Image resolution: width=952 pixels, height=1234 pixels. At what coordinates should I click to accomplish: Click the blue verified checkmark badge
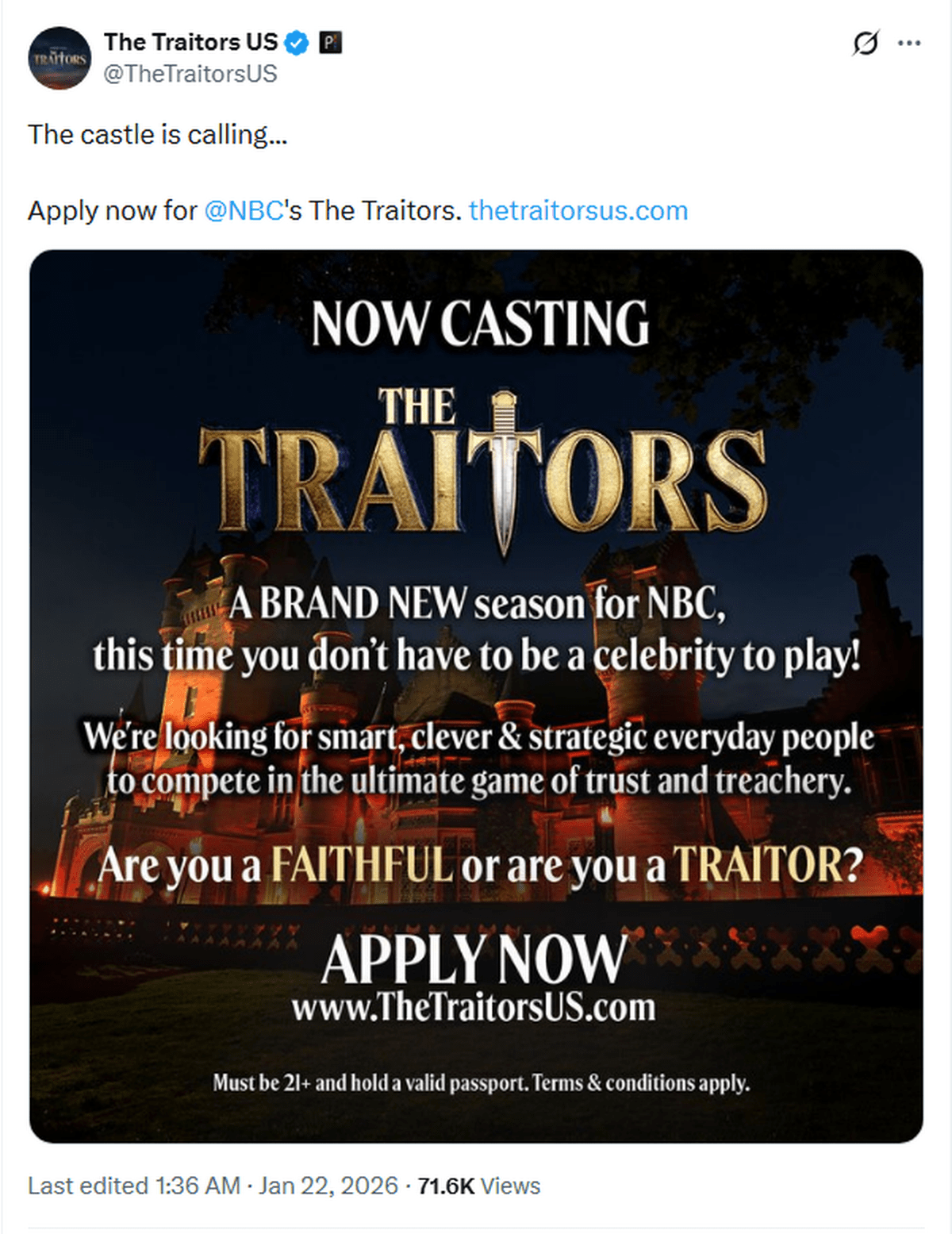297,43
